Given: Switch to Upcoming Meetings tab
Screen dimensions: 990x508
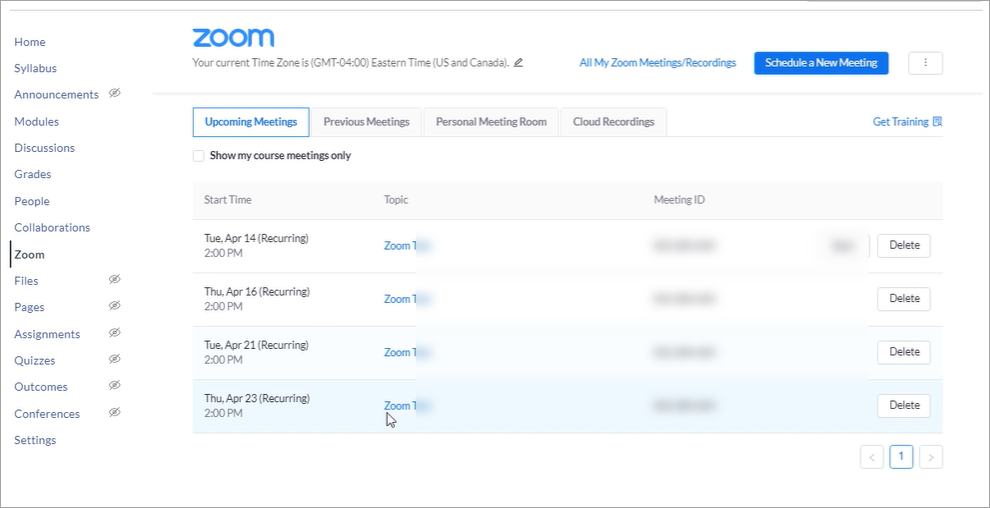Looking at the screenshot, I should [251, 122].
